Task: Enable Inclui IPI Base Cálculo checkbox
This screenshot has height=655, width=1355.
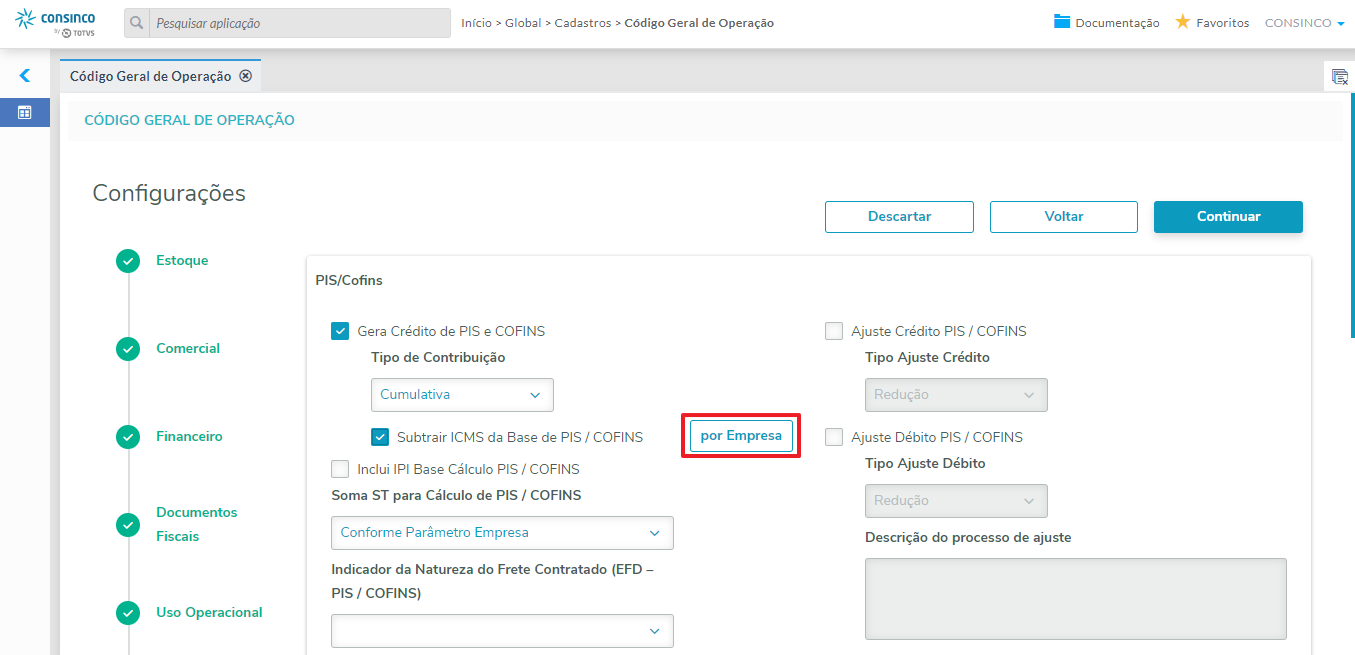Action: [x=340, y=469]
